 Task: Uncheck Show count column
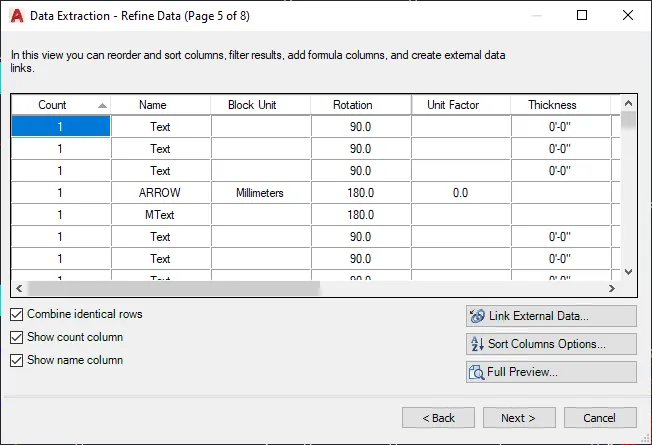pyautogui.click(x=16, y=337)
